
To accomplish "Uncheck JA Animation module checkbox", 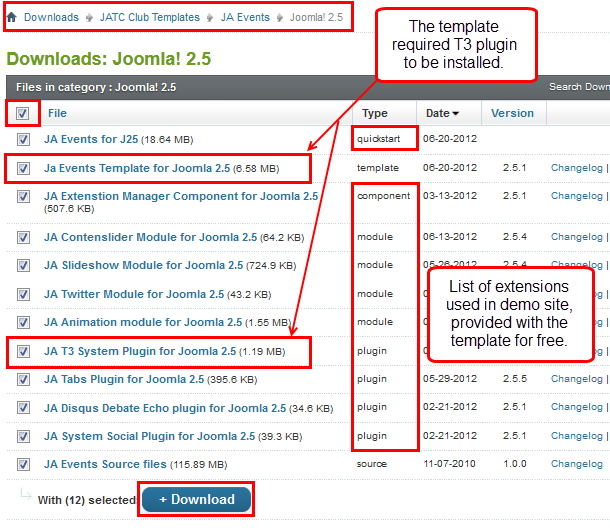I will coord(23,323).
